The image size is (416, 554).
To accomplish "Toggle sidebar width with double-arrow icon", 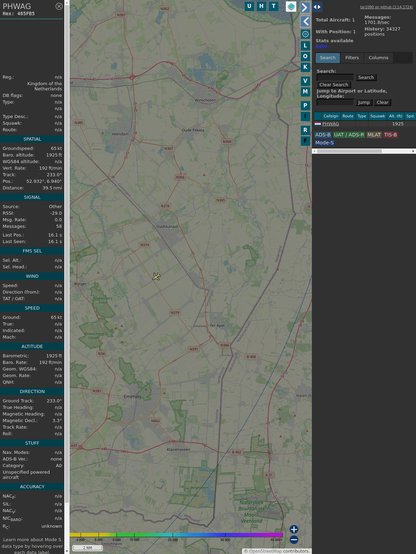I will click(x=317, y=7).
